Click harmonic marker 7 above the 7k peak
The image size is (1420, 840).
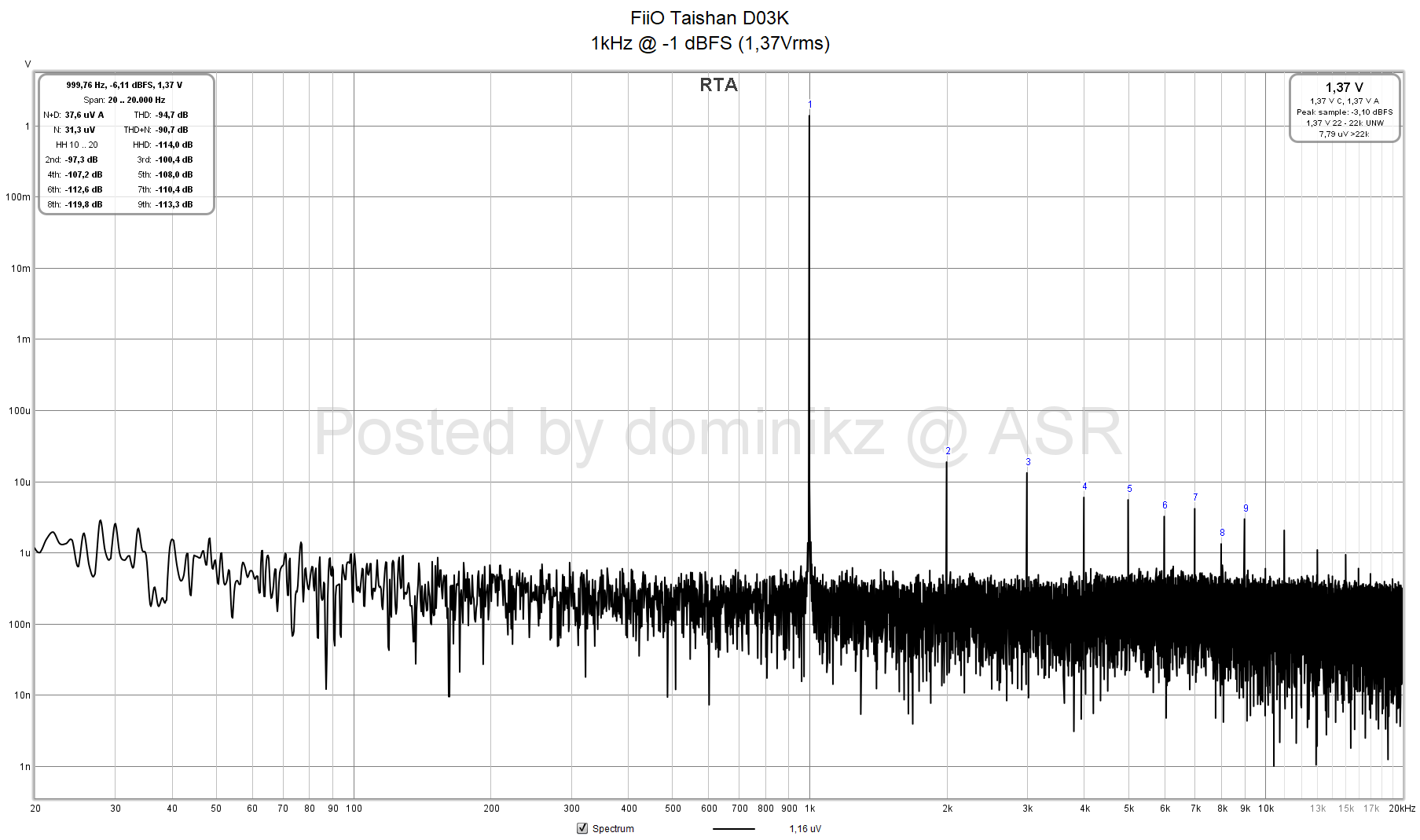(1195, 497)
